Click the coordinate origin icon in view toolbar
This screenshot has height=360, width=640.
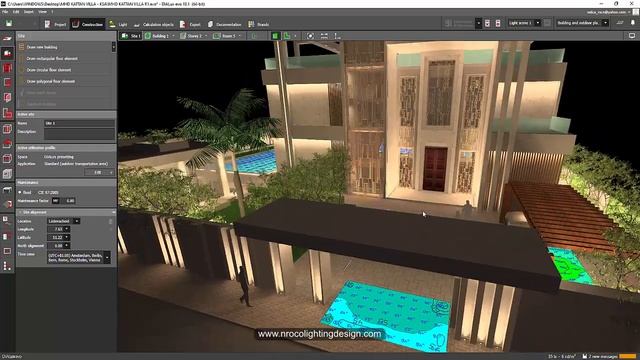tap(337, 36)
